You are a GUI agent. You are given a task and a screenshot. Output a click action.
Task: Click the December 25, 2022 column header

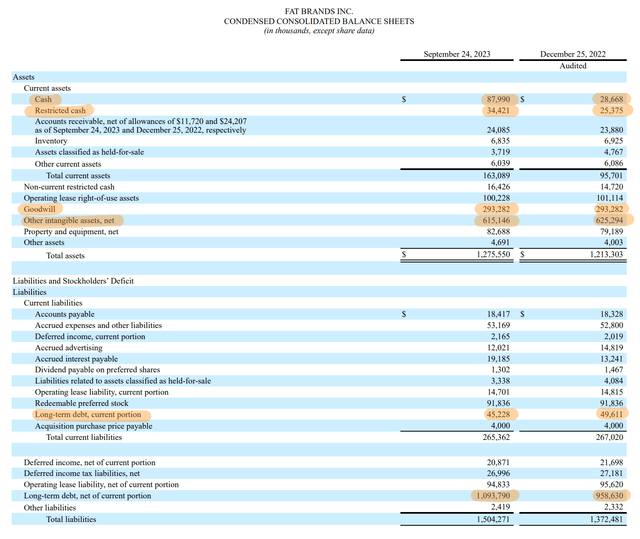(573, 54)
